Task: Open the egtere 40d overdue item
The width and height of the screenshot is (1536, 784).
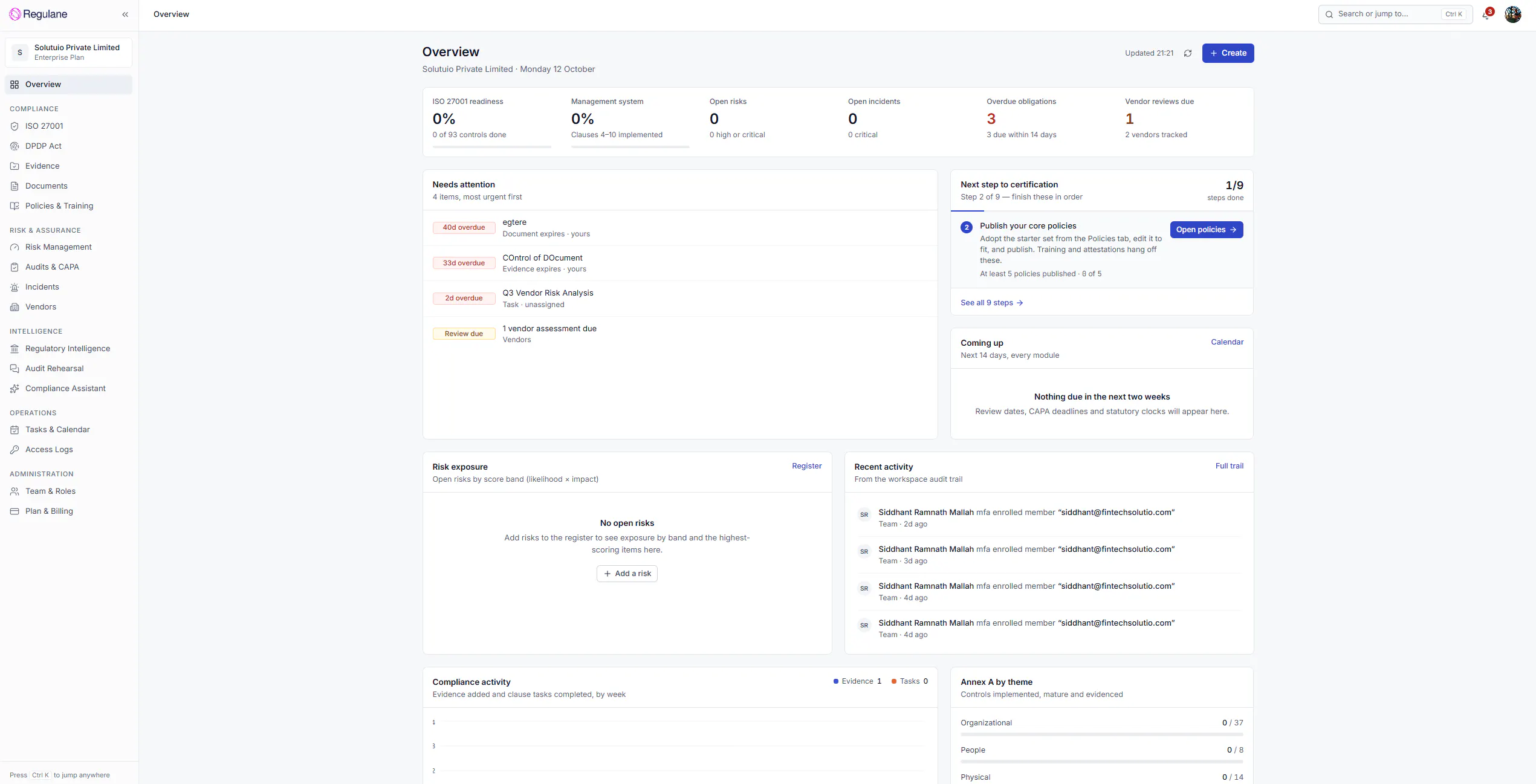Action: pyautogui.click(x=680, y=228)
